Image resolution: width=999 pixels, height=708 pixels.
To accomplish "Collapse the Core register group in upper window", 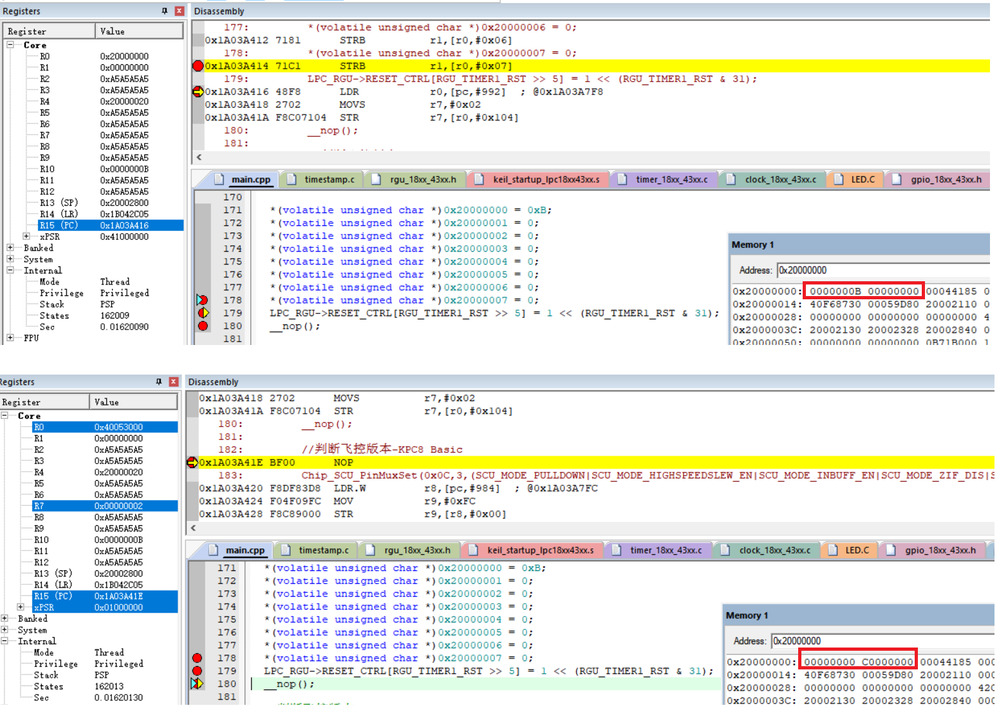I will pos(10,45).
